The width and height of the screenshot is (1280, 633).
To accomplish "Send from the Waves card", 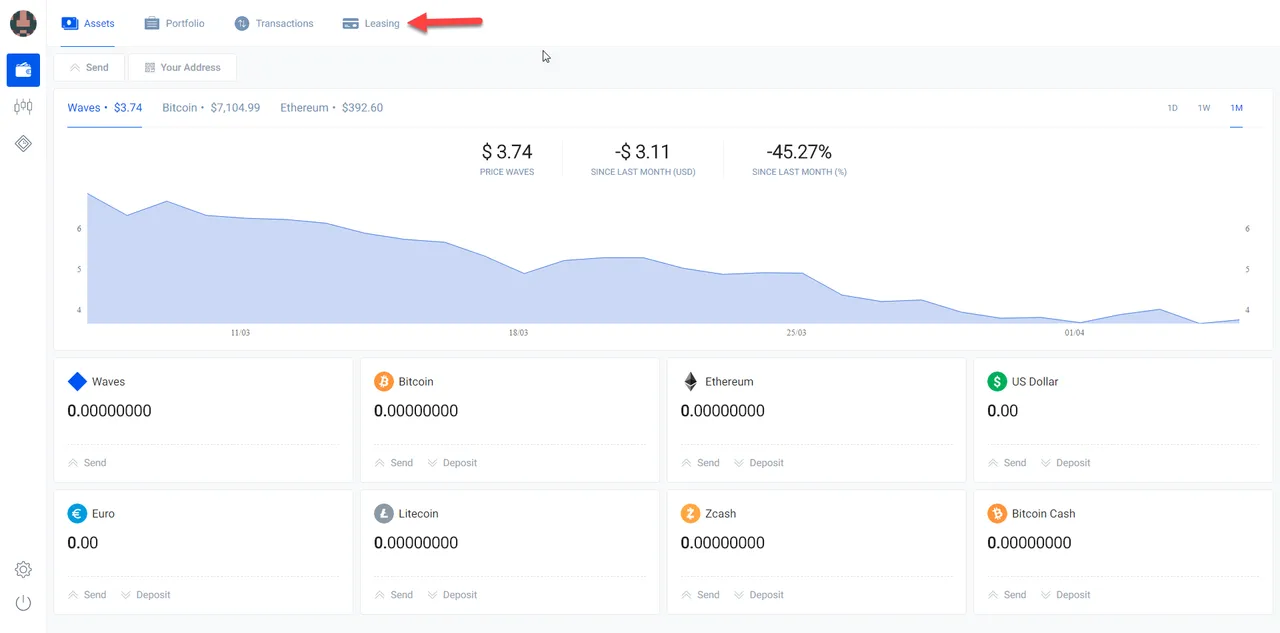I will [x=87, y=463].
